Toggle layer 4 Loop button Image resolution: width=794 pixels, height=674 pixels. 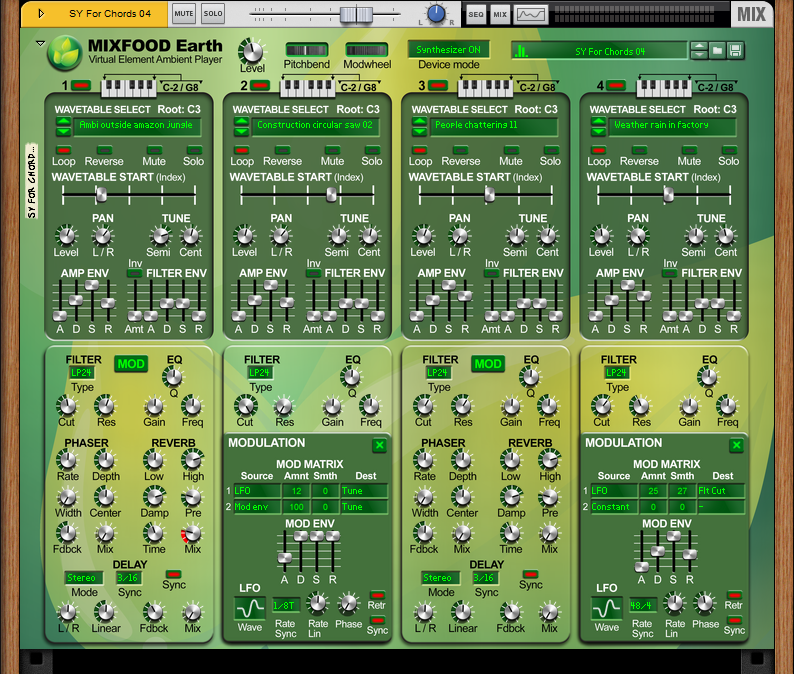(x=599, y=150)
